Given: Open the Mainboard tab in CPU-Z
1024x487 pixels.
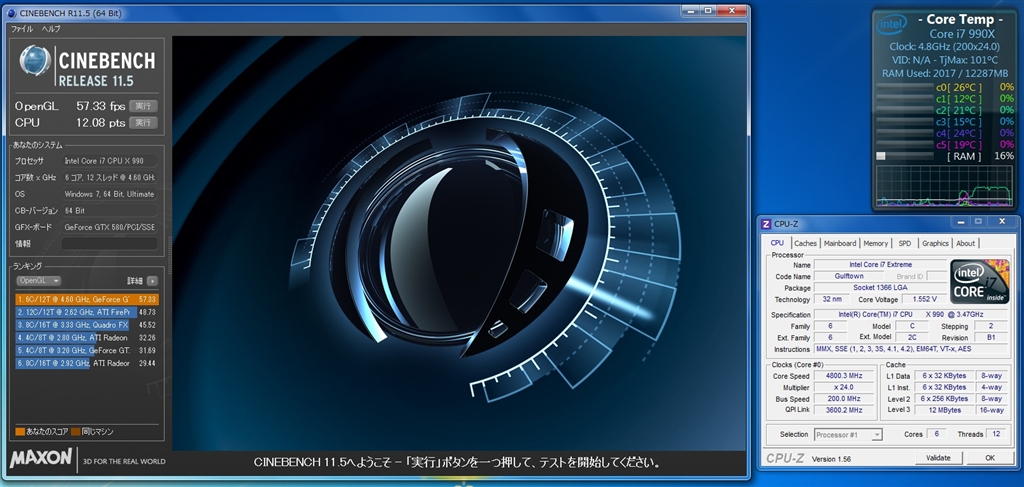Looking at the screenshot, I should pos(839,243).
